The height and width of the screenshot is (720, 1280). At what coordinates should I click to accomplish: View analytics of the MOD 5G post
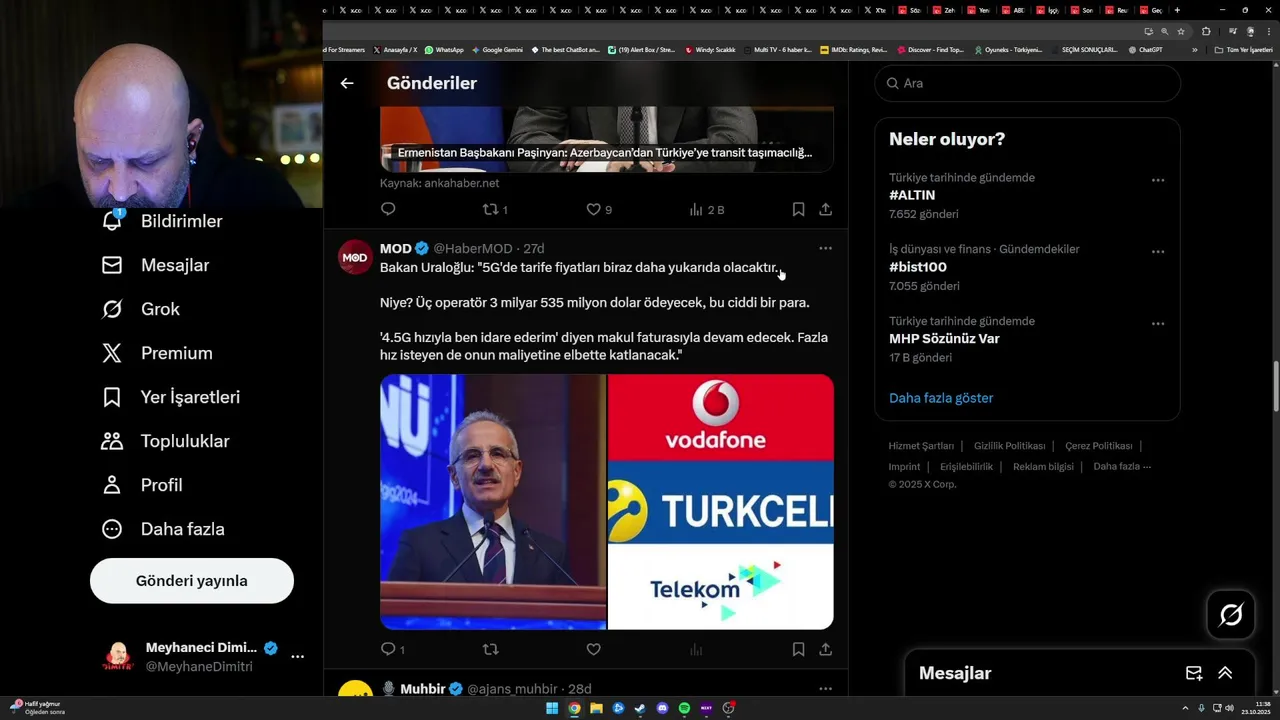[x=697, y=649]
